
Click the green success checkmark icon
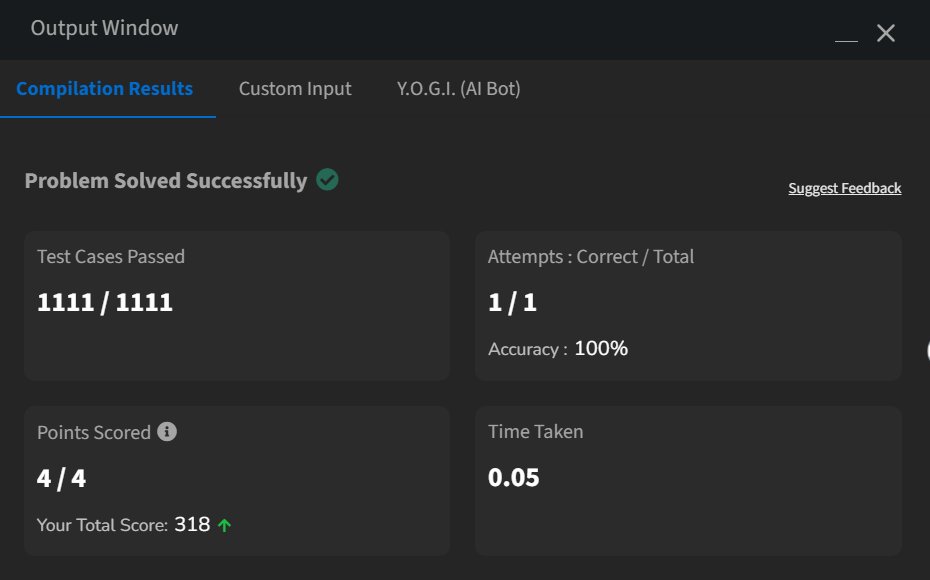click(327, 180)
